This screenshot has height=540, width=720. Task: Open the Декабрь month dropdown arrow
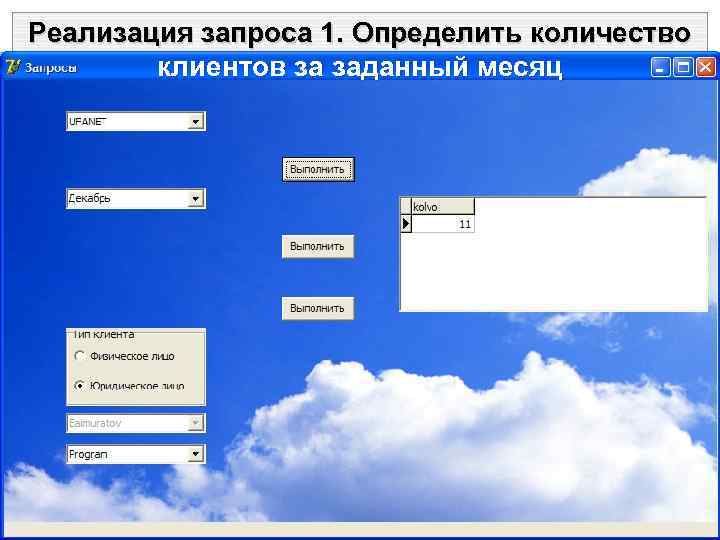coord(196,199)
